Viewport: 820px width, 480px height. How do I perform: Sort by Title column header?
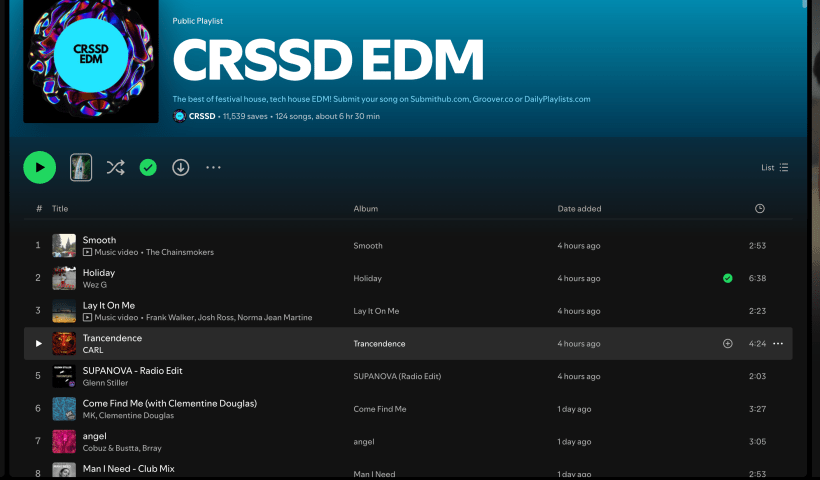[60, 208]
